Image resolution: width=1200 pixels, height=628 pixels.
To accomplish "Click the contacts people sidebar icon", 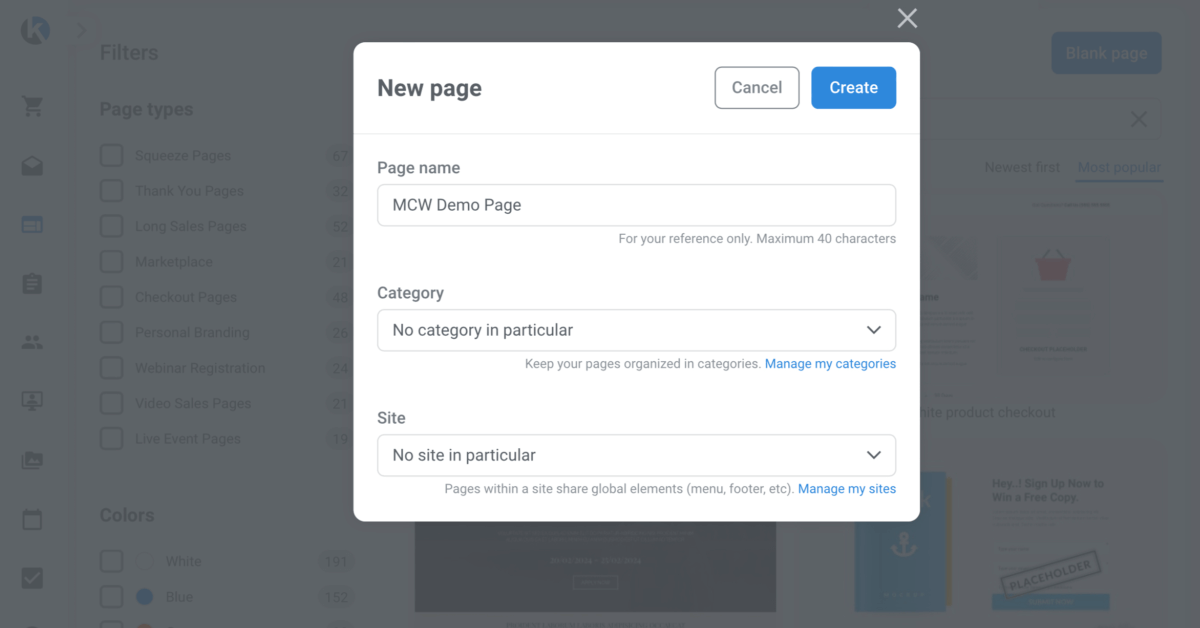I will [x=32, y=343].
